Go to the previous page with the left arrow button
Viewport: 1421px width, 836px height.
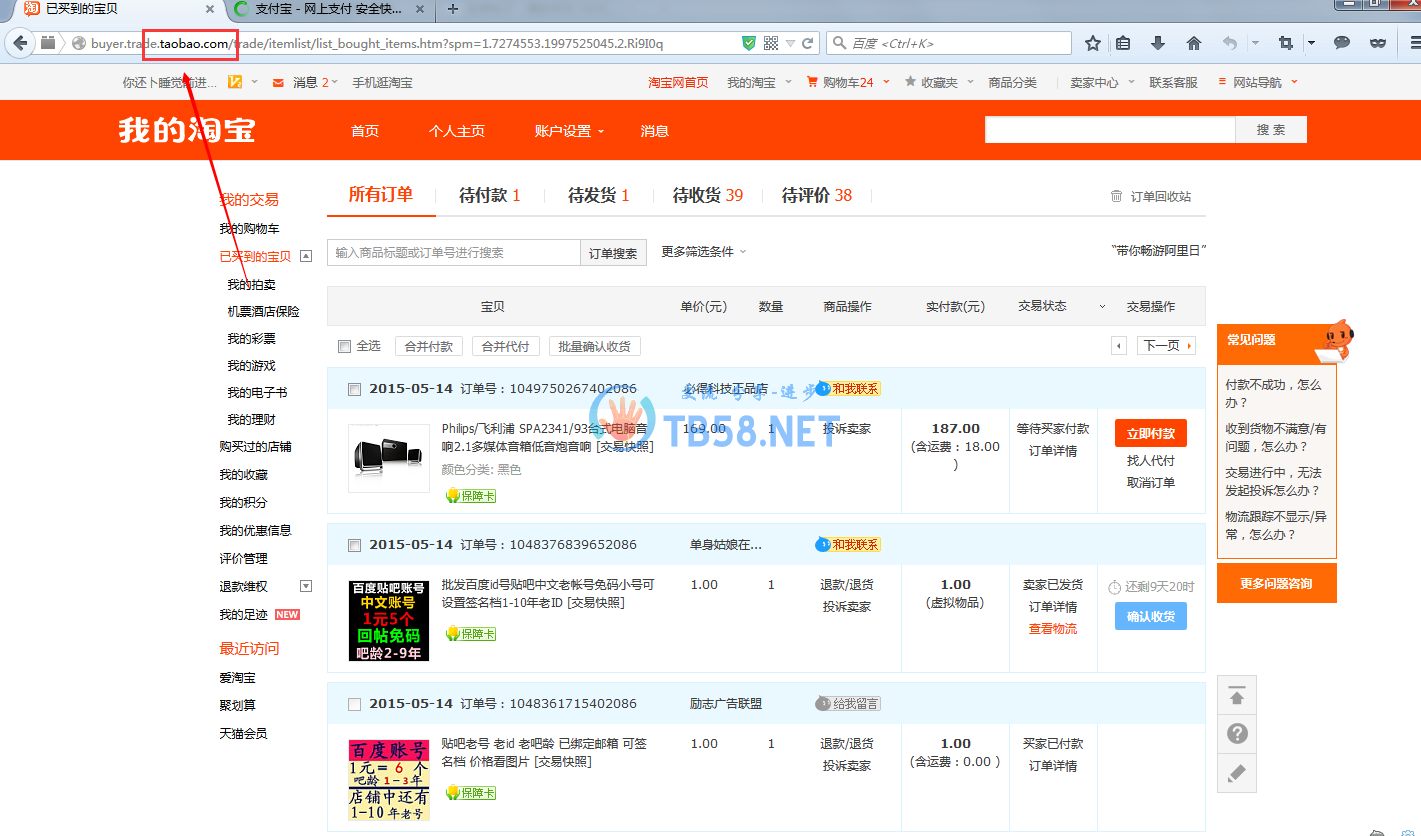tap(1119, 346)
